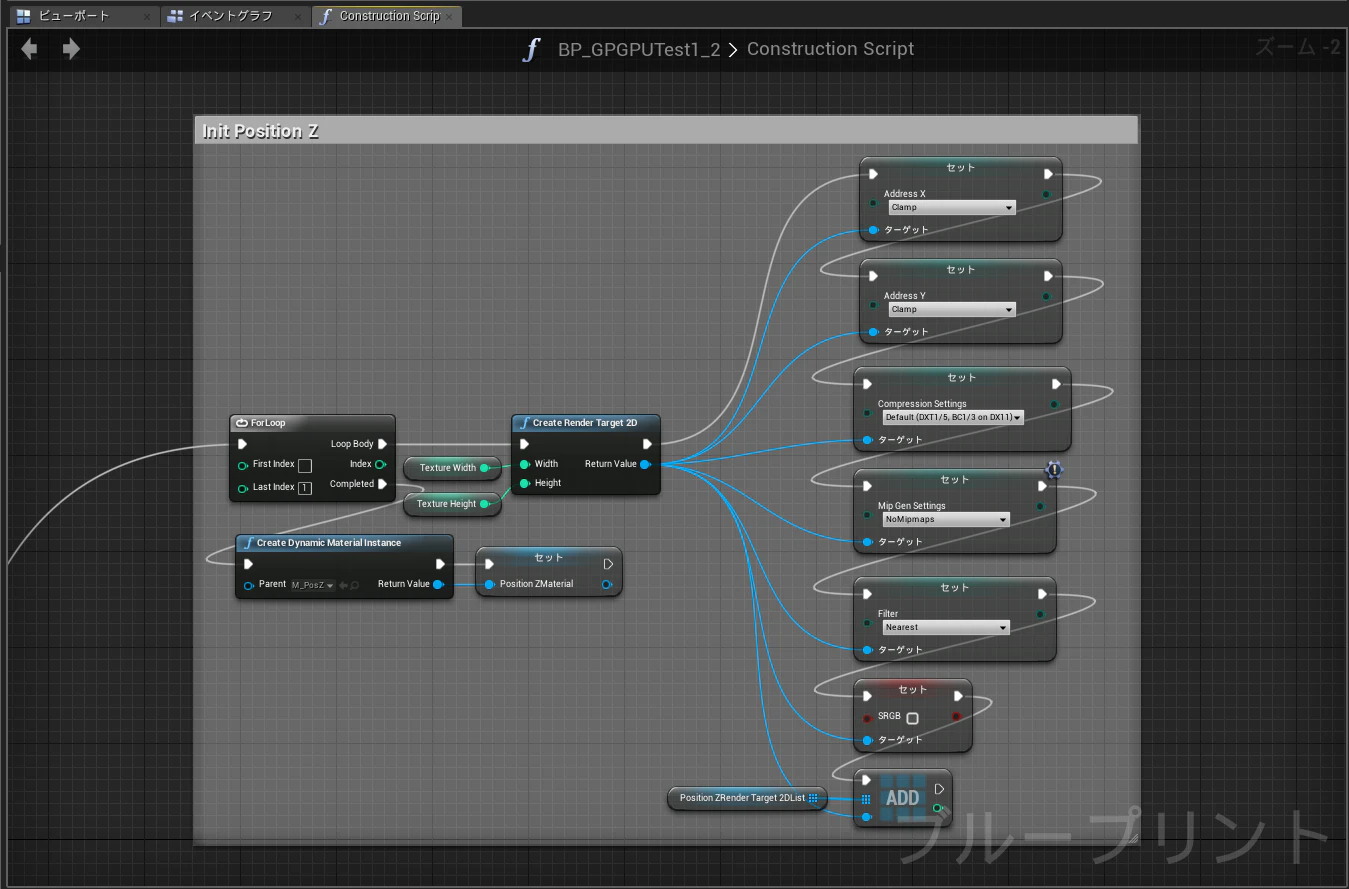Viewport: 1349px width, 889px height.
Task: Click the array input pin on ADD node
Action: [x=866, y=799]
